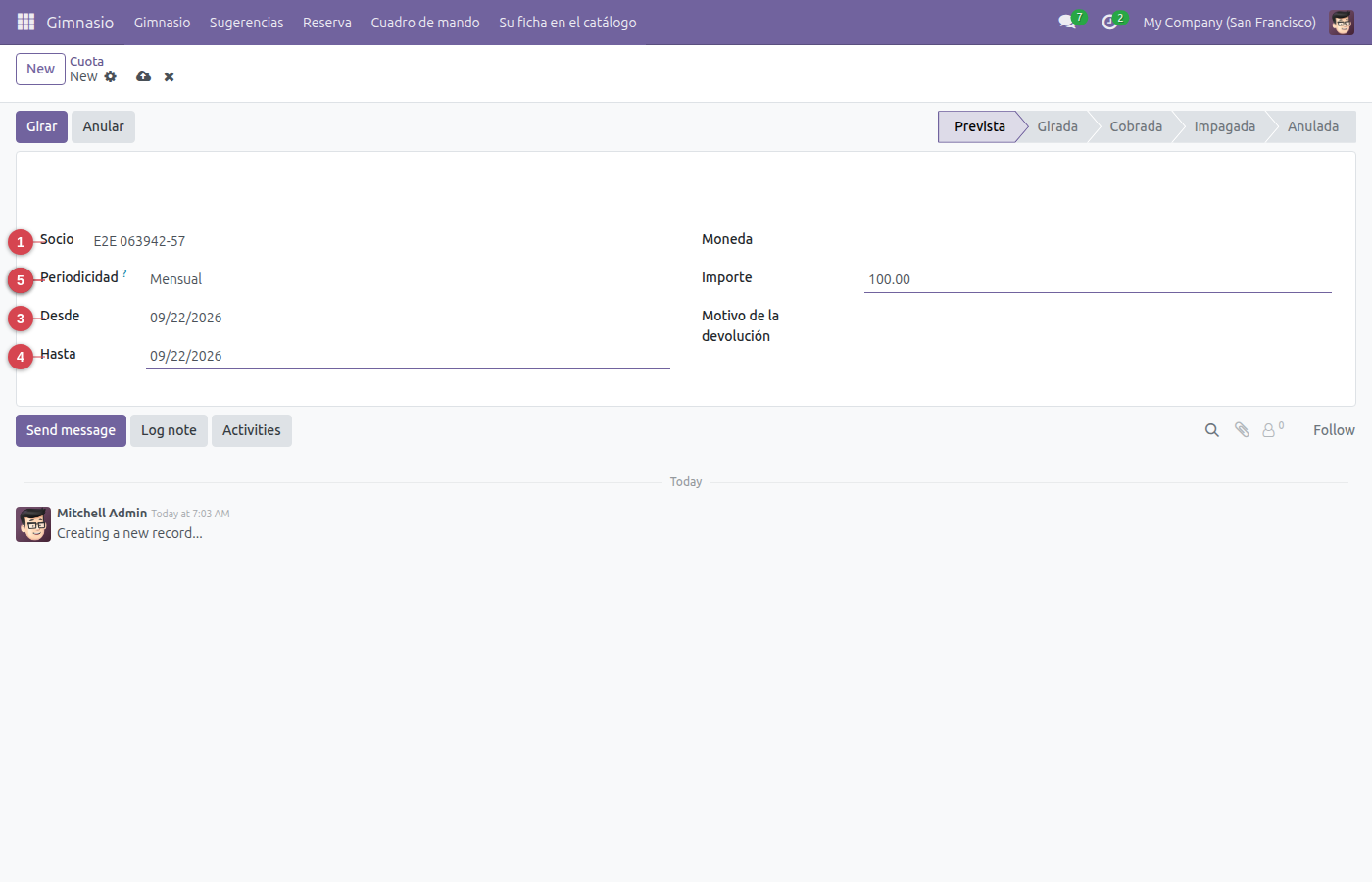Click Mitchell Admin avatar in chatter message

pyautogui.click(x=33, y=524)
